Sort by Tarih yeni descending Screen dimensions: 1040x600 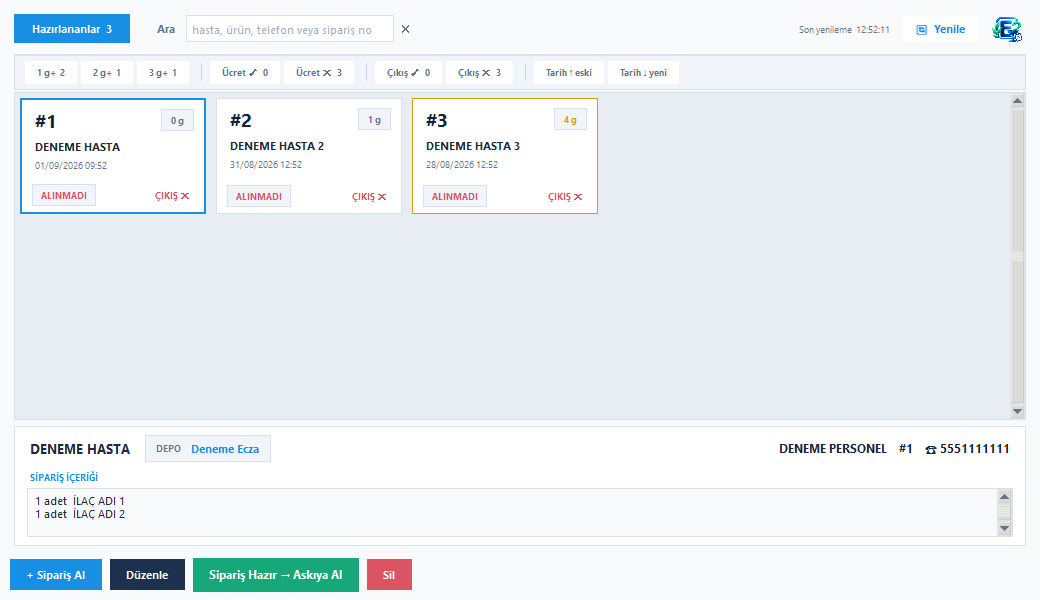click(x=643, y=73)
